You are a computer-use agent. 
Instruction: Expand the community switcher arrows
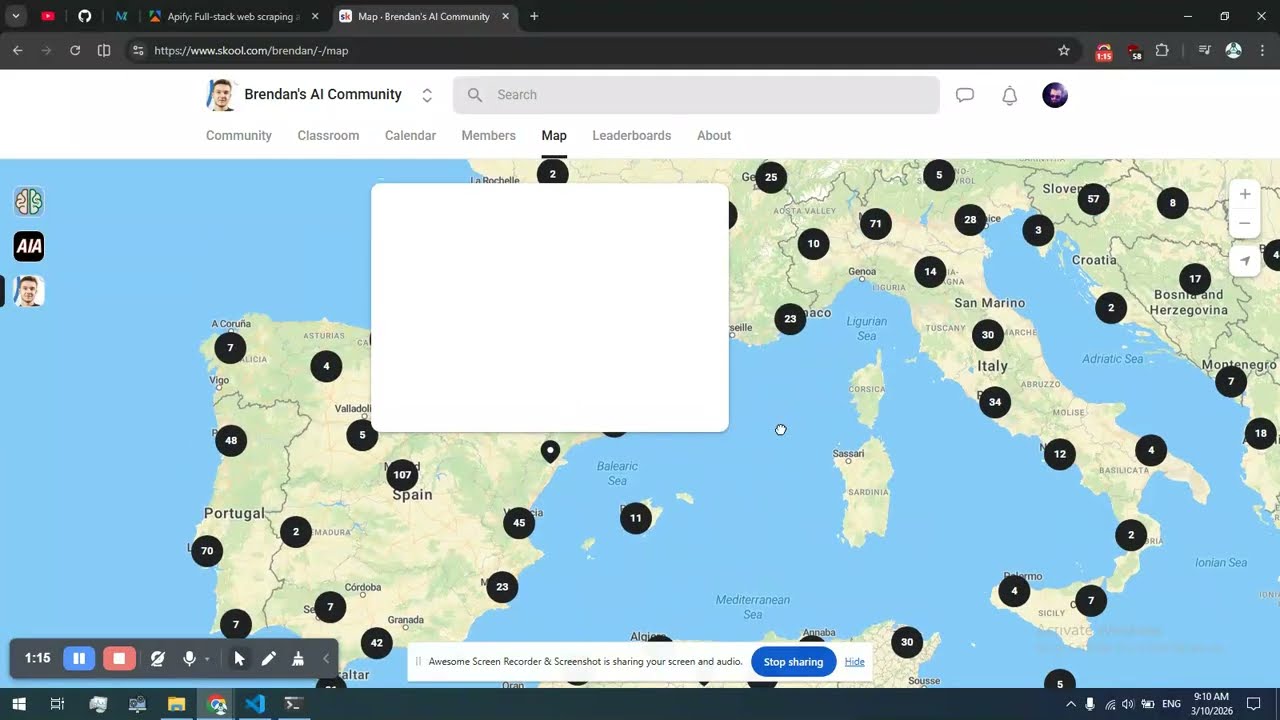[x=427, y=95]
